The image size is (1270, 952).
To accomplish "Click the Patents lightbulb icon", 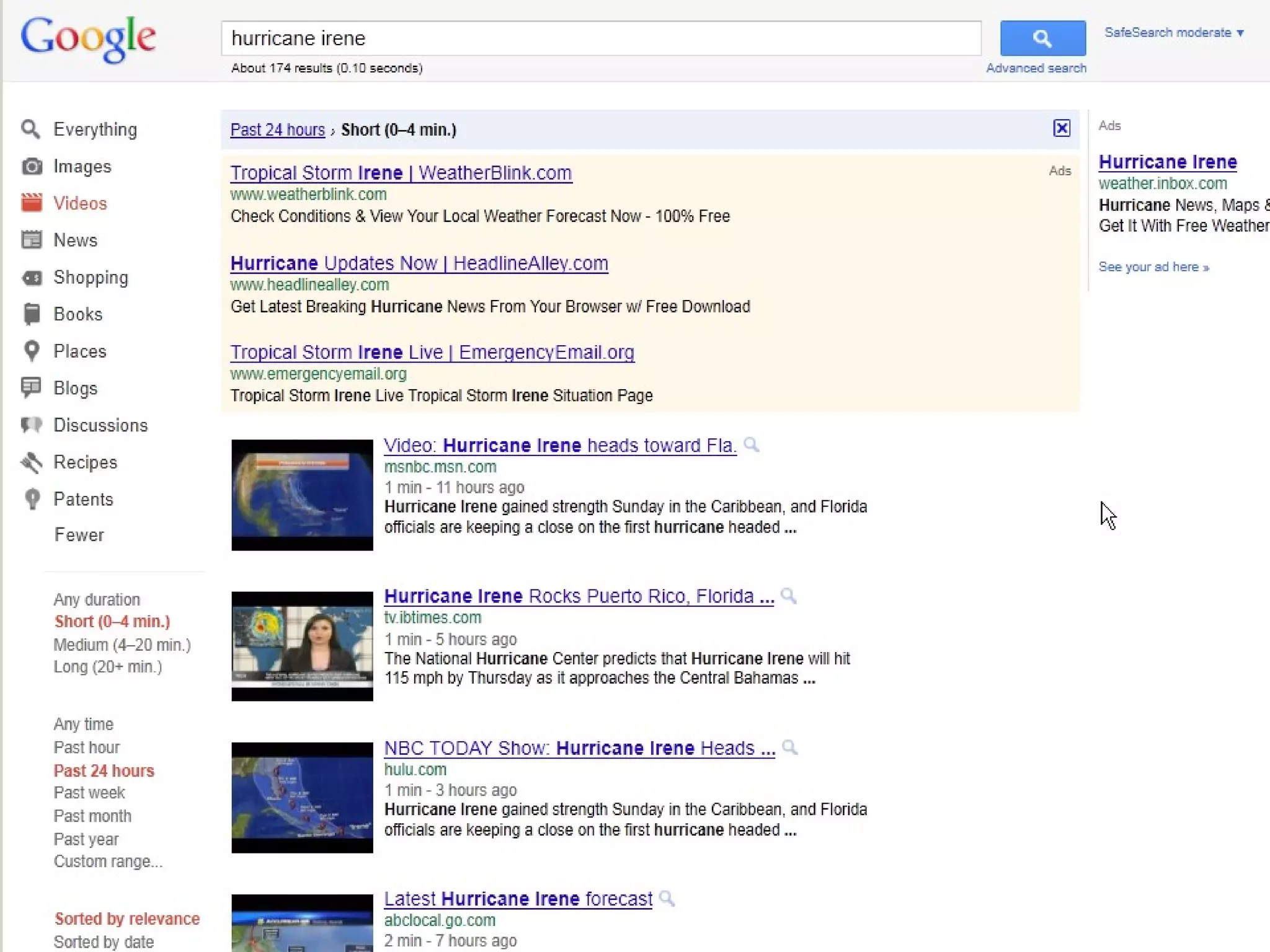I will (32, 499).
